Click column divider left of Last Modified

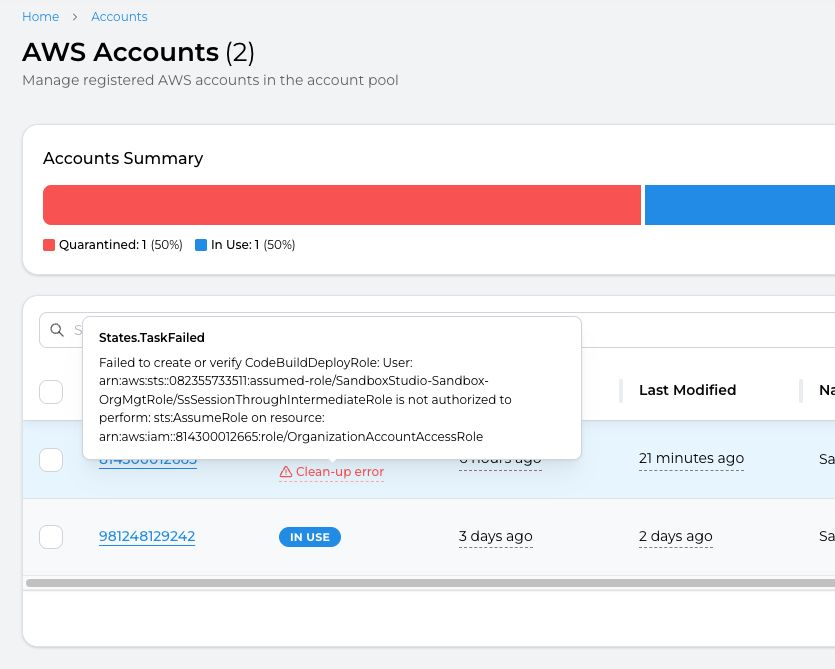tap(621, 390)
